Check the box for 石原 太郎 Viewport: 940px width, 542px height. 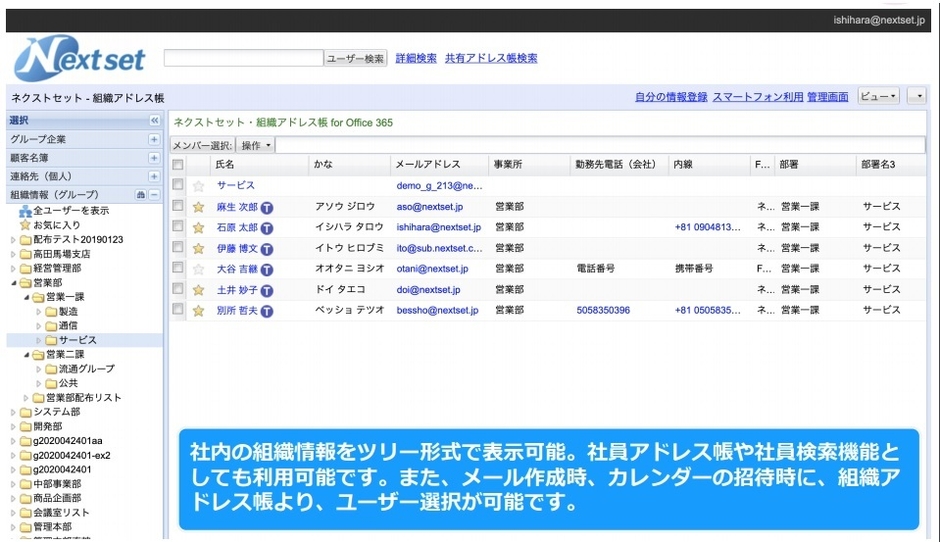pos(177,226)
